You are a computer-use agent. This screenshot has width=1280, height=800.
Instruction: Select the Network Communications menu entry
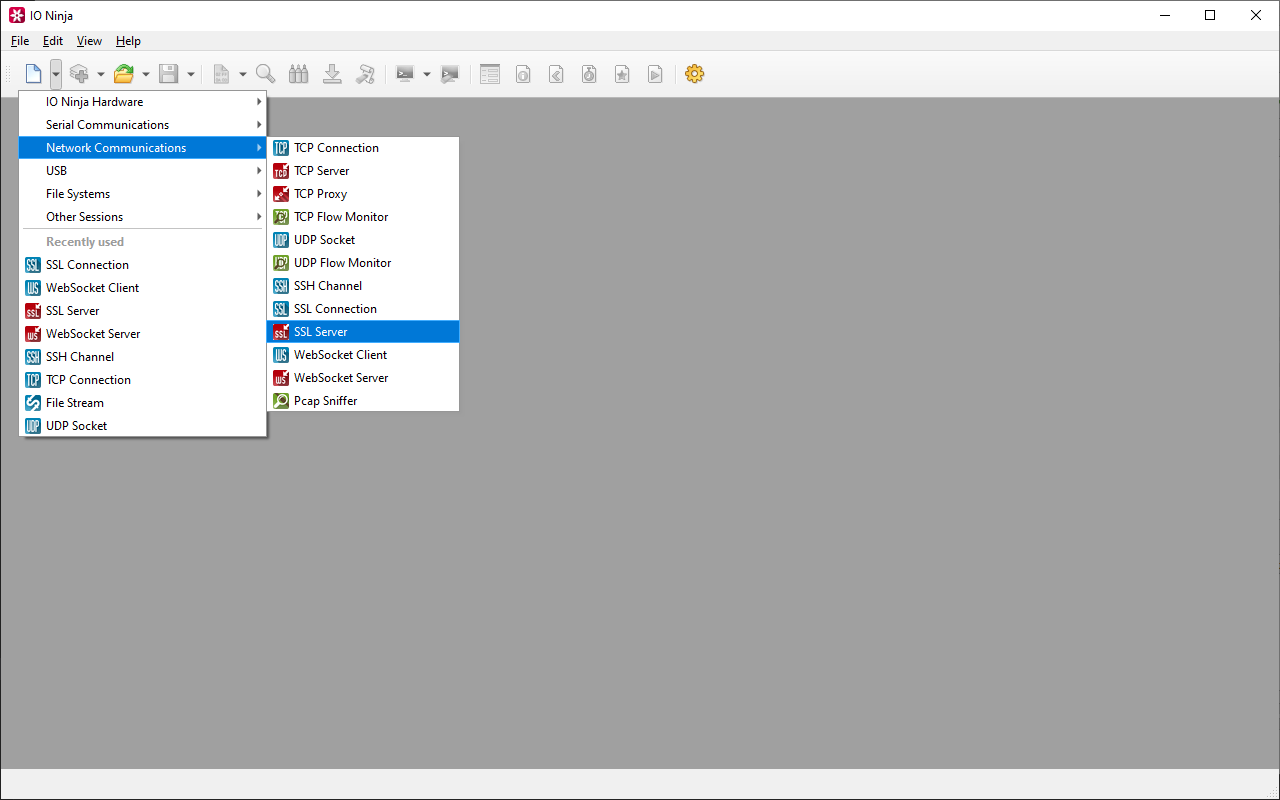point(143,148)
